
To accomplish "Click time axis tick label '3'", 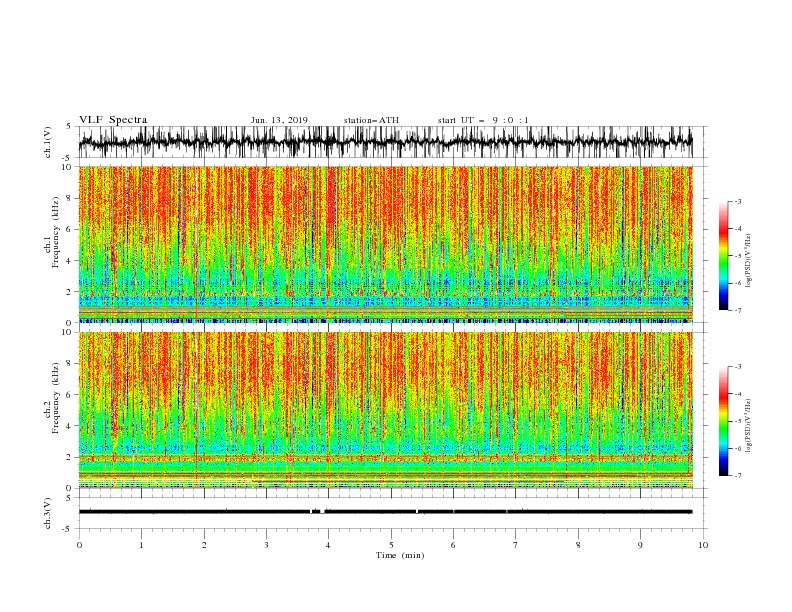I will click(x=266, y=545).
